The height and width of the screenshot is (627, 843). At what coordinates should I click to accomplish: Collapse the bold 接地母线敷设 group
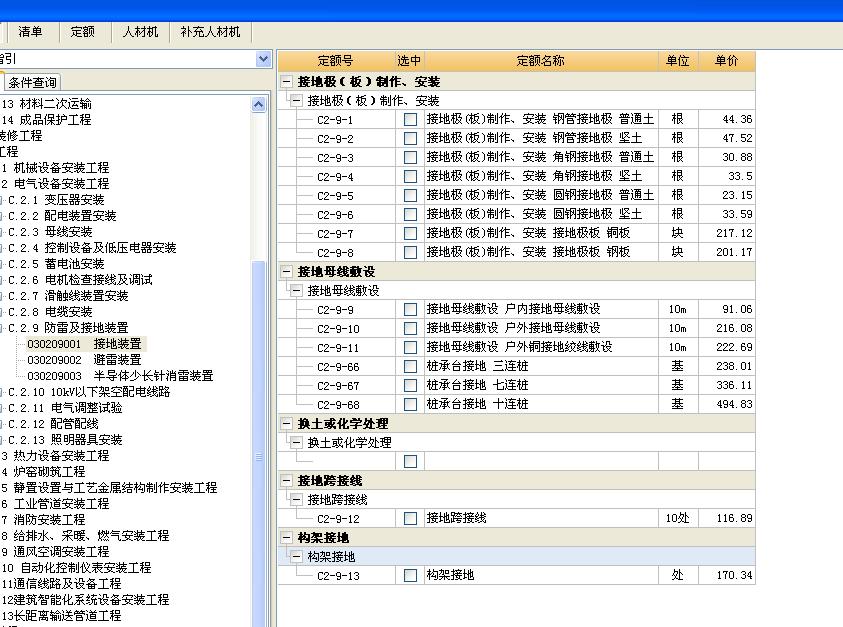287,272
